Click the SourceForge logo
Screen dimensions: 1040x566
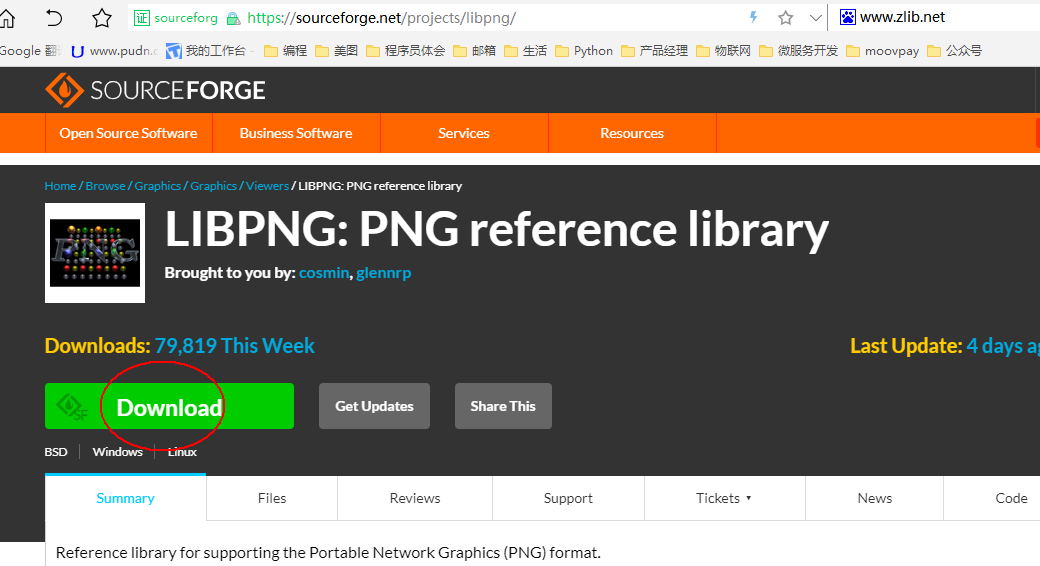pyautogui.click(x=155, y=90)
